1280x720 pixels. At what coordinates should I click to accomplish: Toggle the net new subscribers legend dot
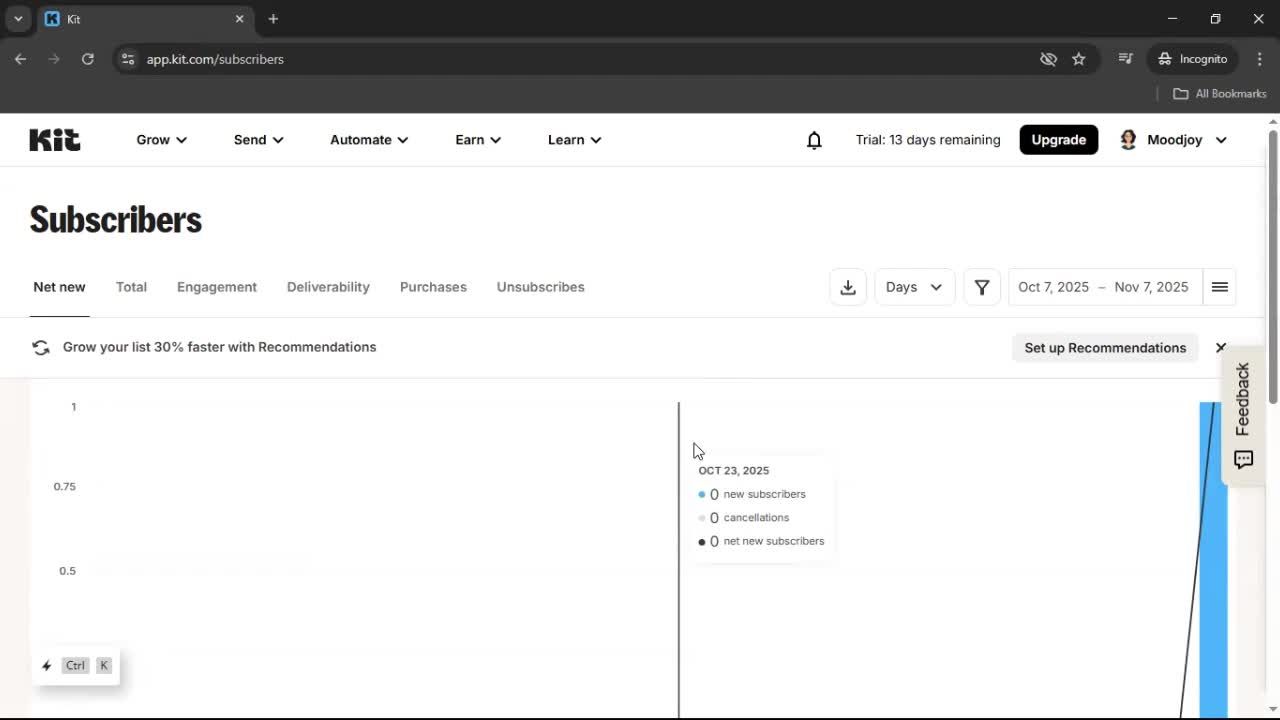(701, 541)
